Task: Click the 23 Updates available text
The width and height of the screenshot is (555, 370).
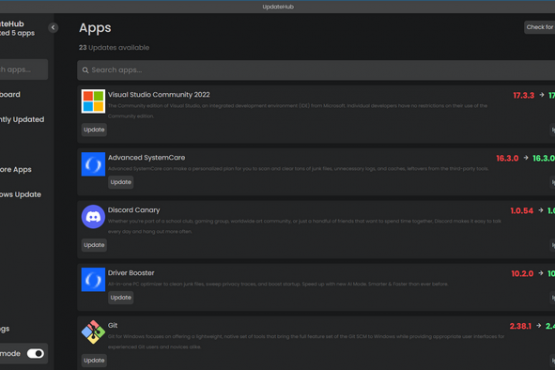Action: (114, 47)
